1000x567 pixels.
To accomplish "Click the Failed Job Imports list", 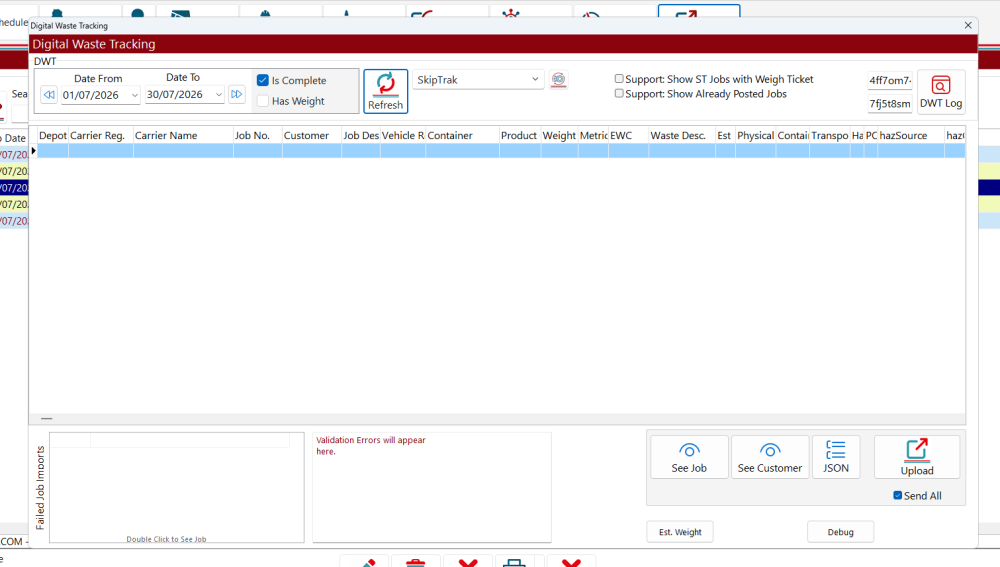I will tap(177, 488).
